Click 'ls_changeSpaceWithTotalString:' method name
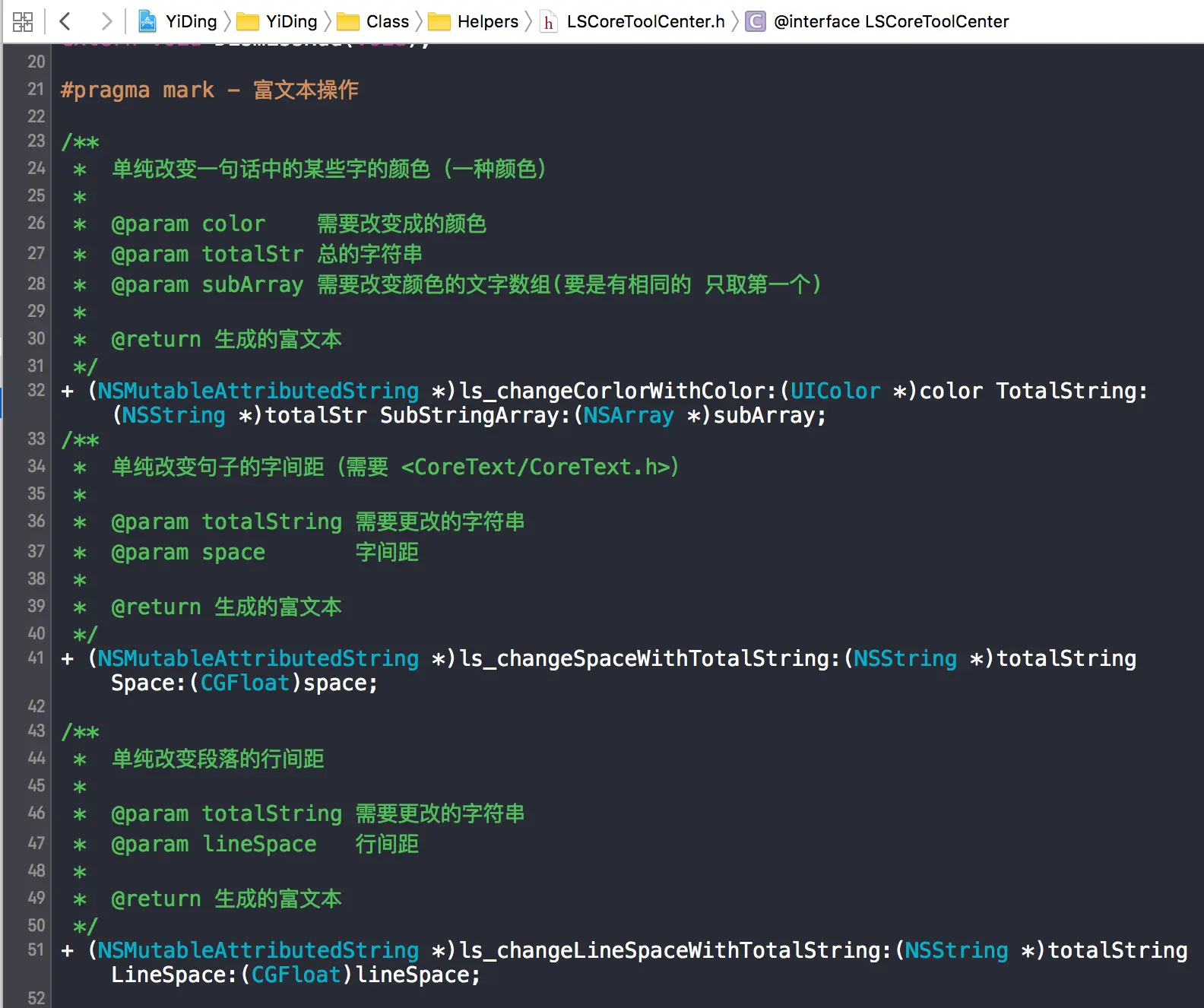Image resolution: width=1204 pixels, height=1008 pixels. 650,658
